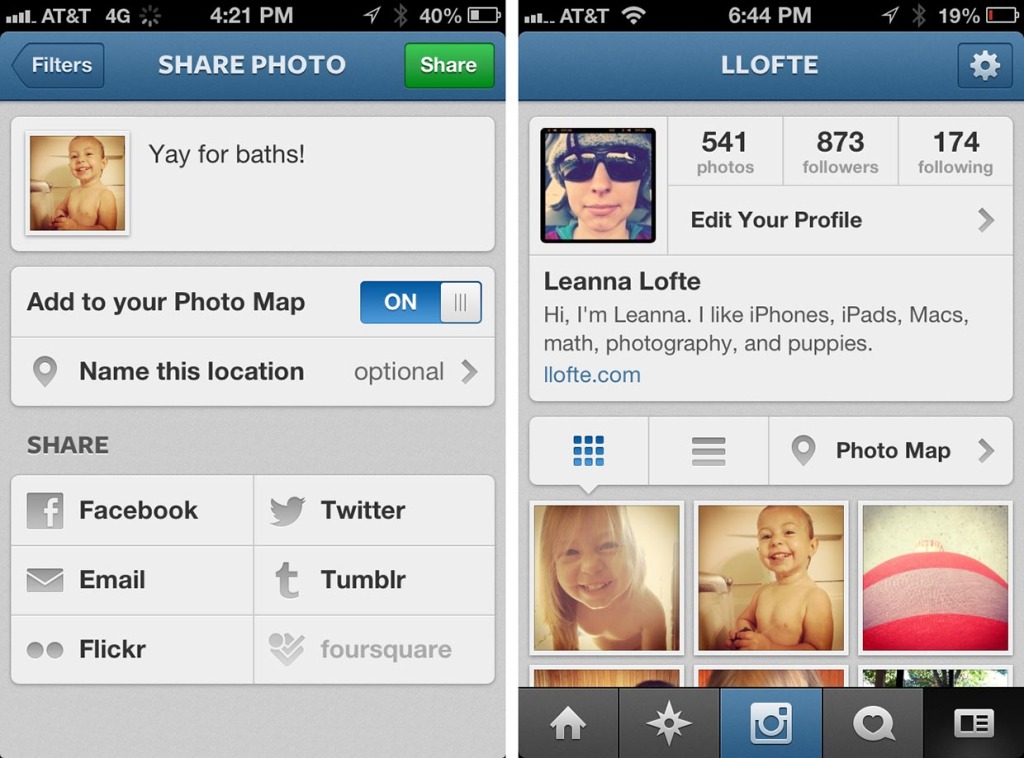Open the llofte.com link

coord(592,375)
